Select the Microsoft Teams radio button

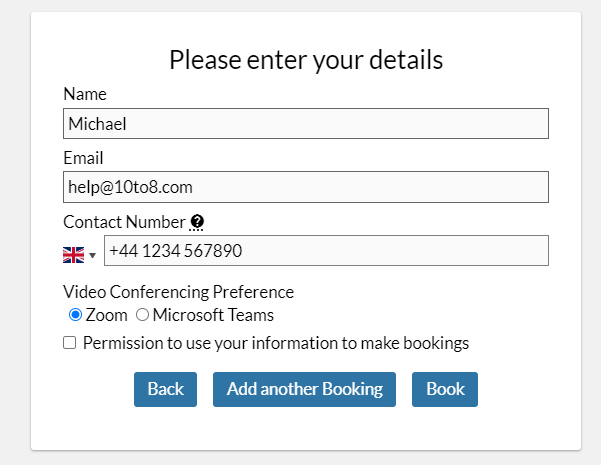click(x=142, y=315)
